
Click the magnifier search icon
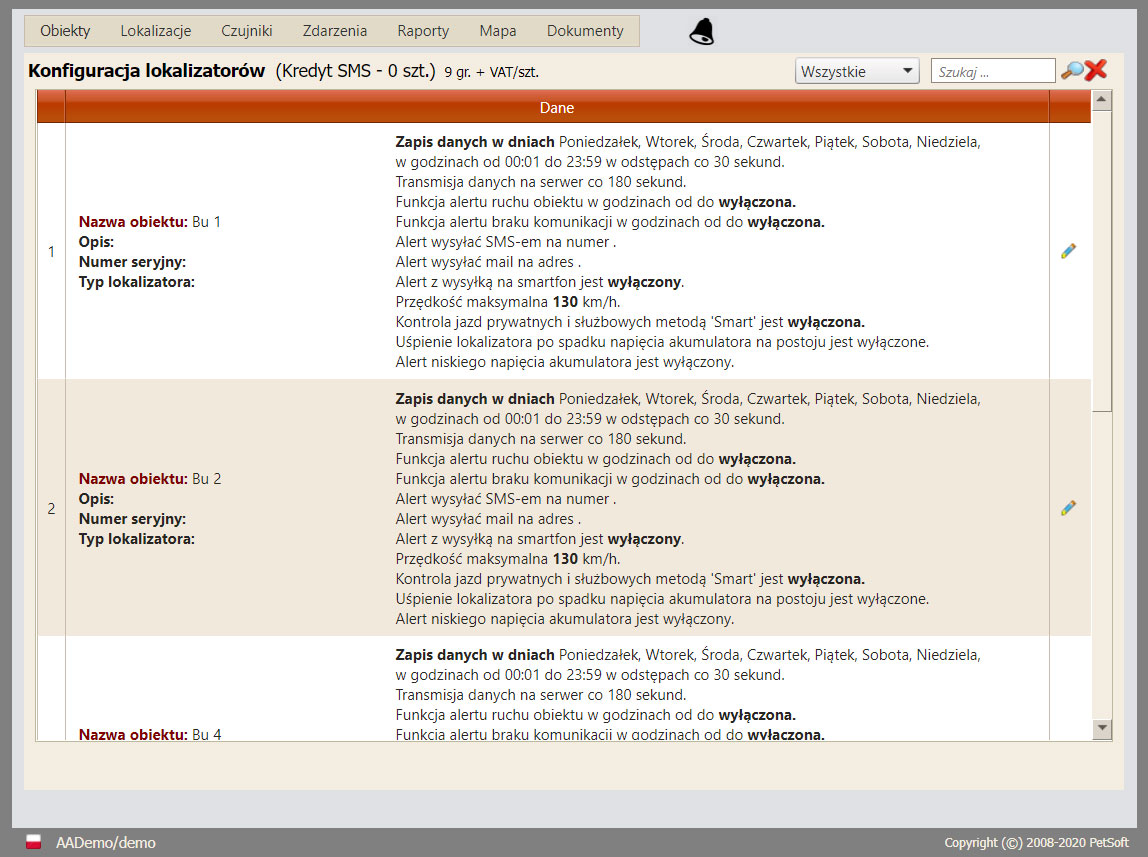tap(1072, 70)
